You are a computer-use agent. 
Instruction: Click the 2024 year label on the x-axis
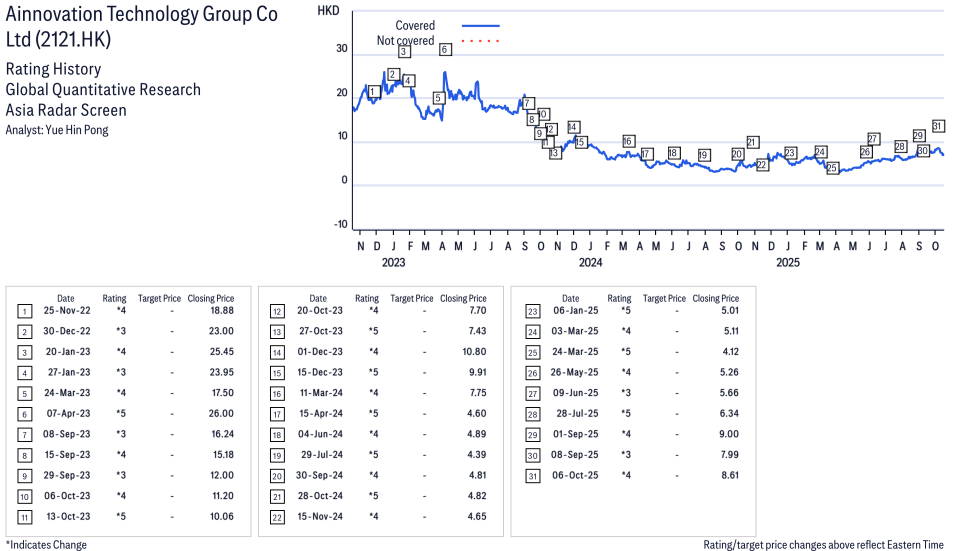click(x=590, y=263)
